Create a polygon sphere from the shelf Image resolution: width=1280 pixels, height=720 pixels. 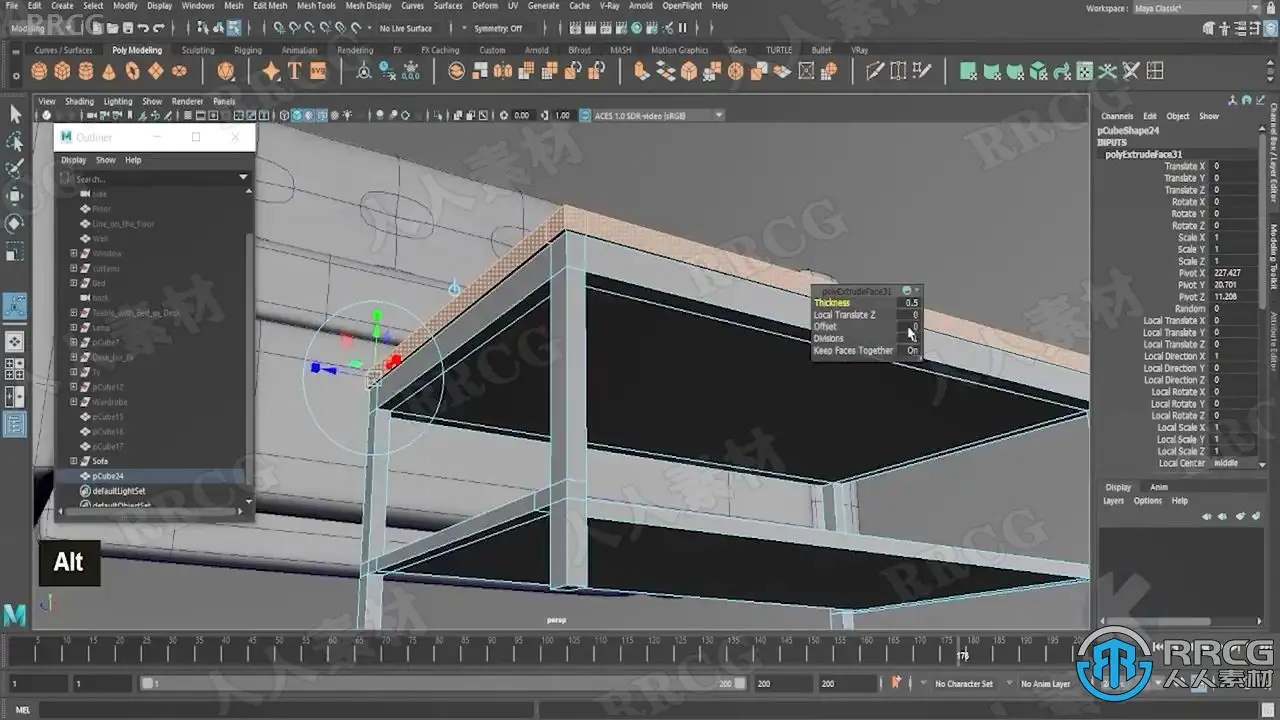click(39, 71)
